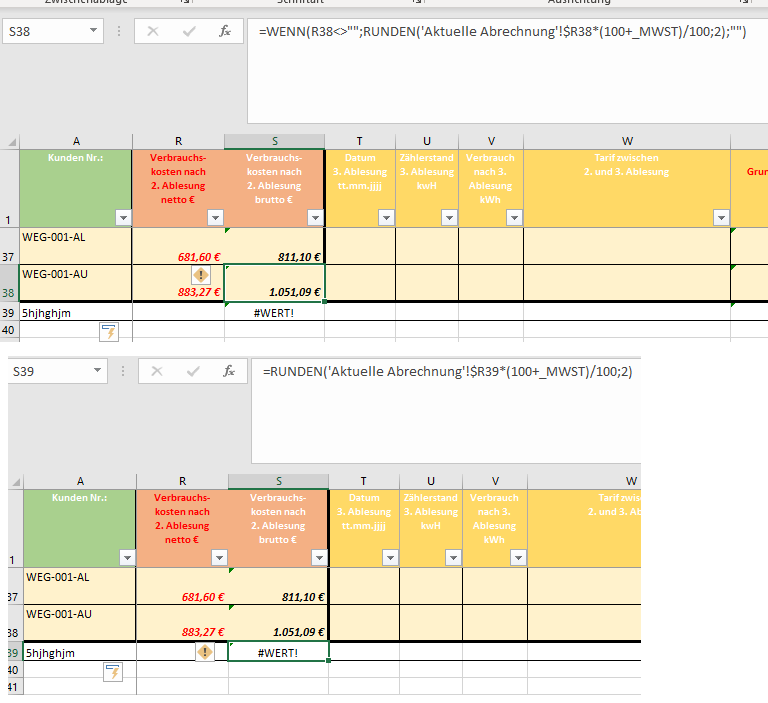Select column header U in the S38 view
This screenshot has width=768, height=703.
click(427, 142)
